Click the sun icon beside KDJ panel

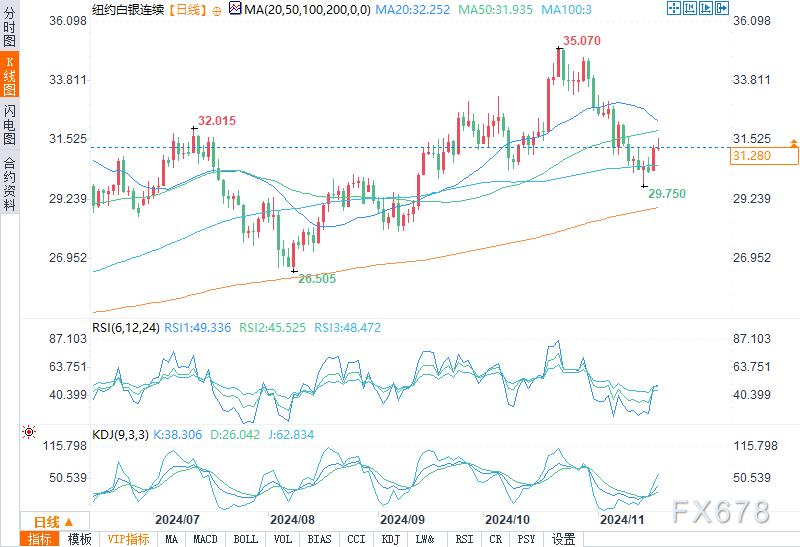click(28, 433)
